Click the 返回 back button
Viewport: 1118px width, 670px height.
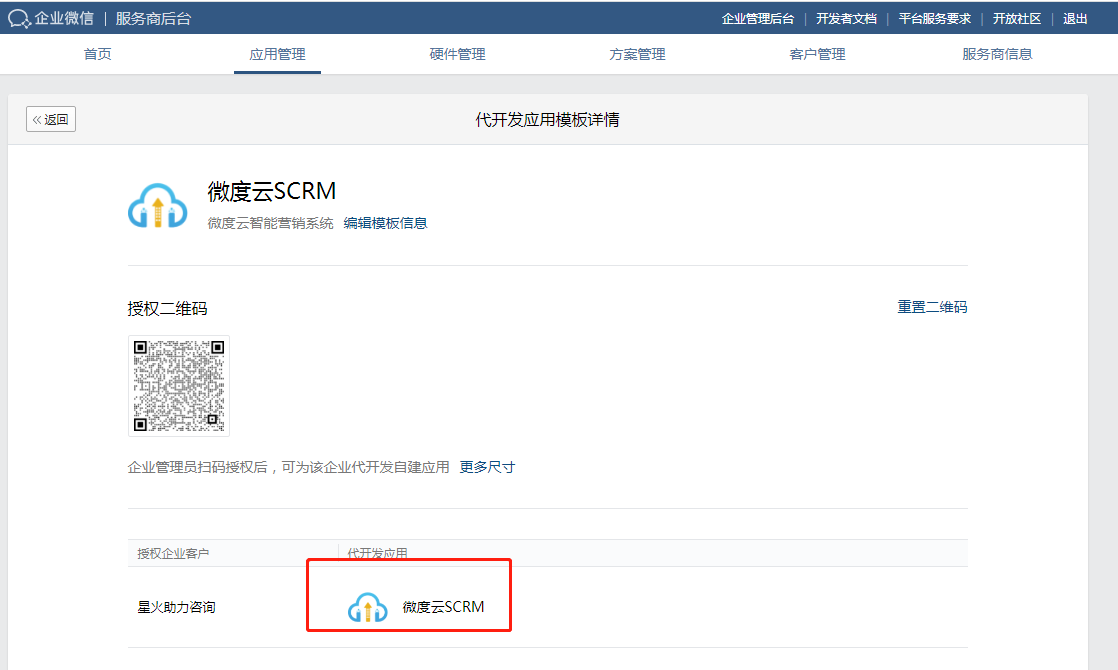51,119
